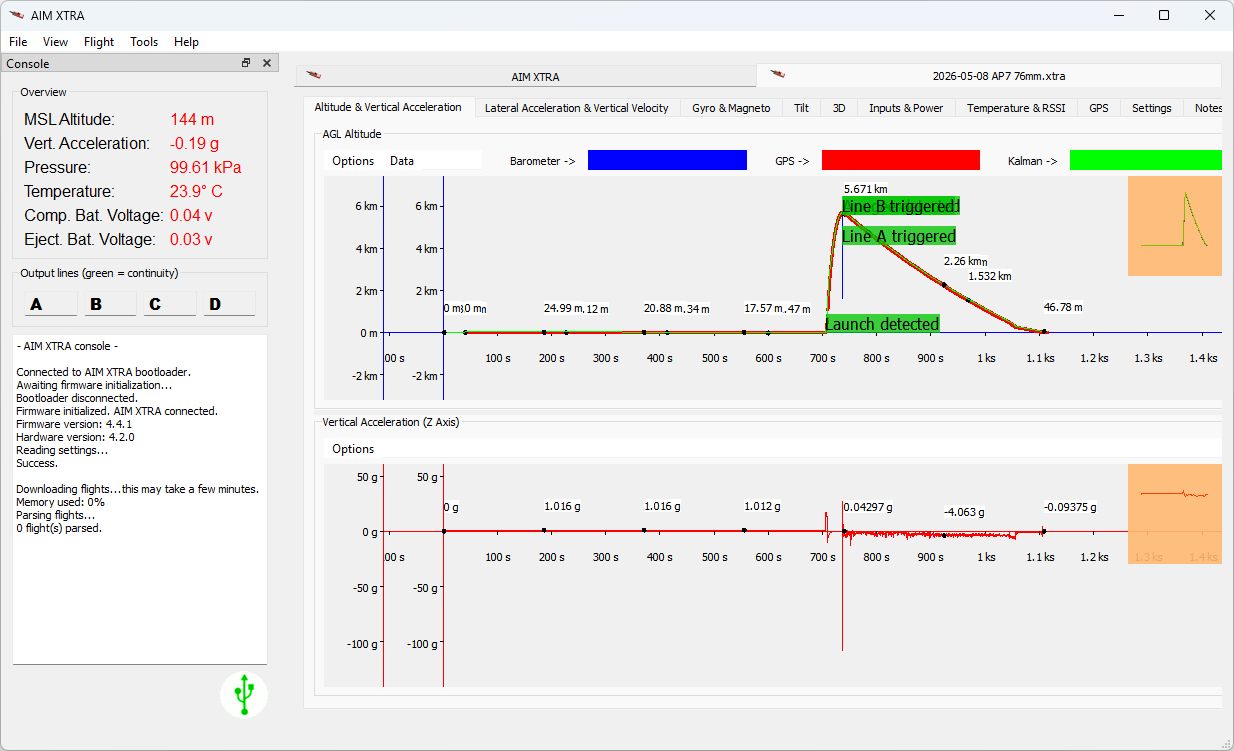Click the 46.78 m altitude data label
The width and height of the screenshot is (1234, 751).
pyautogui.click(x=1063, y=308)
